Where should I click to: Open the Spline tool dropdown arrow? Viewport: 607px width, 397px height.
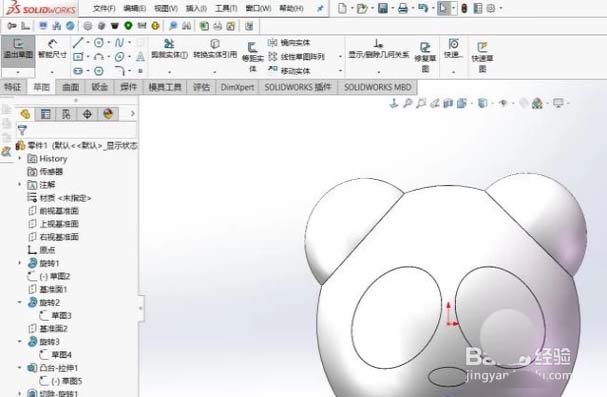click(x=129, y=43)
